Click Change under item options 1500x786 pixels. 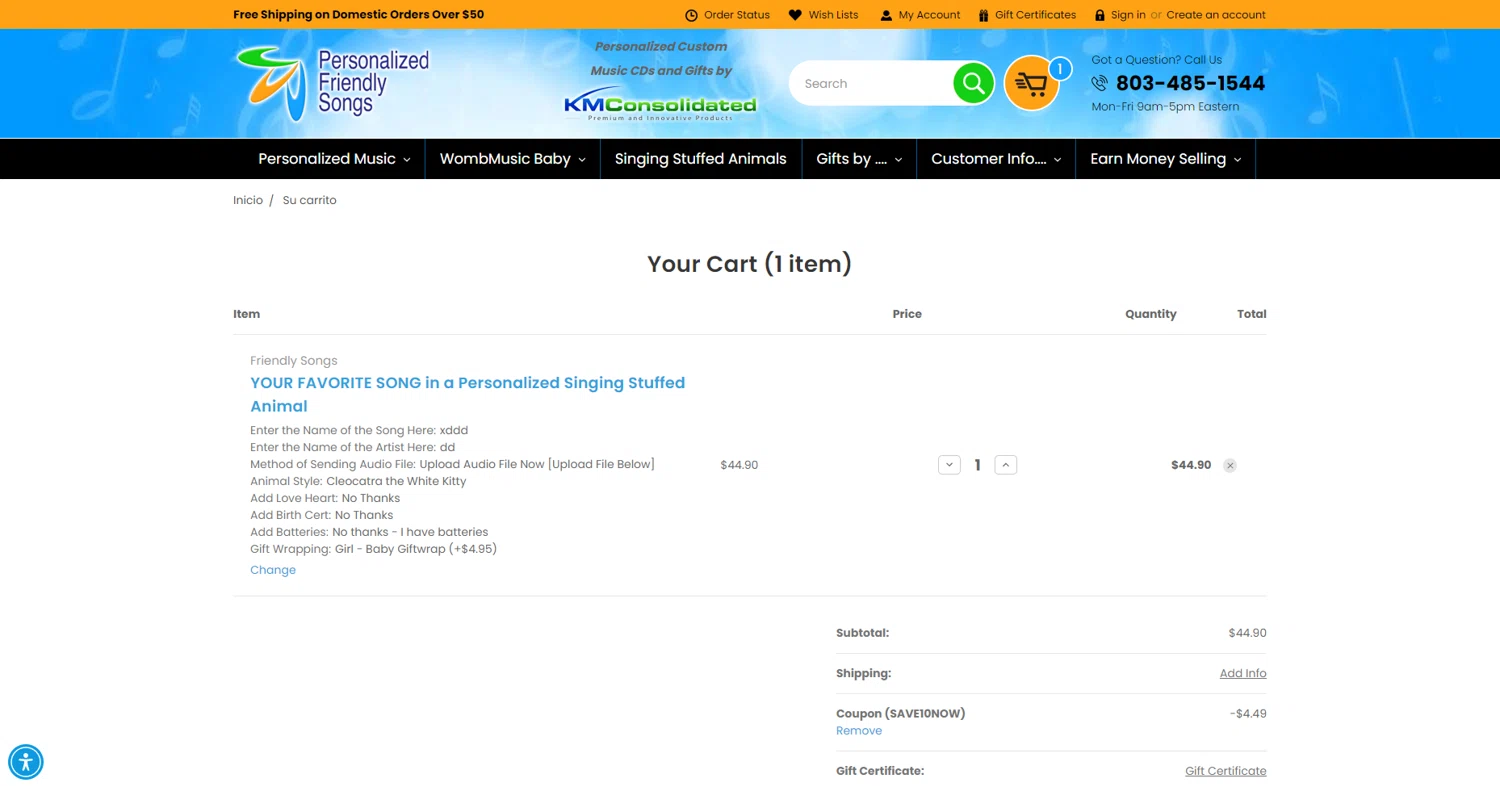[273, 570]
